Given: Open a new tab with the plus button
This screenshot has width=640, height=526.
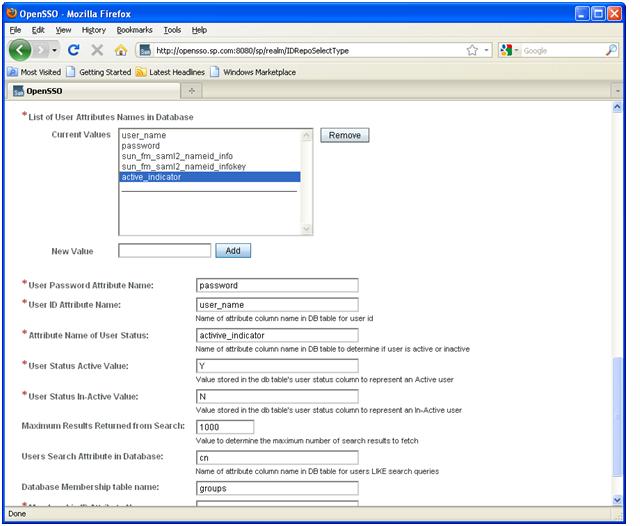Looking at the screenshot, I should (191, 91).
